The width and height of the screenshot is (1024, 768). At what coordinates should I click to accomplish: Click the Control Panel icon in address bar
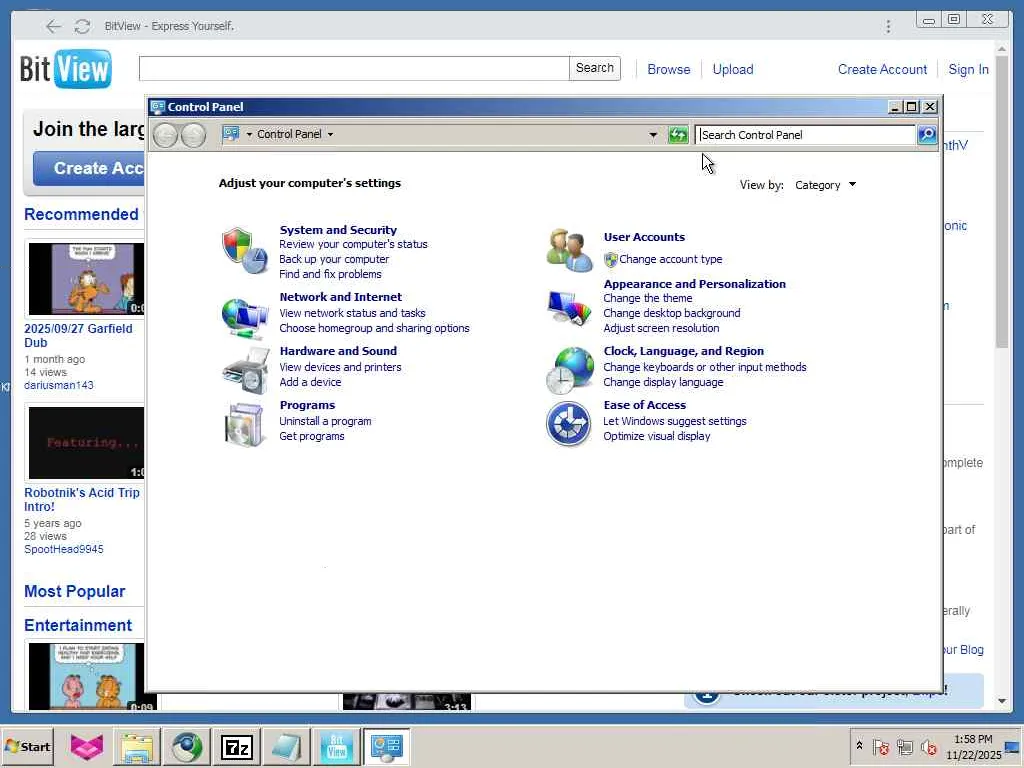click(x=231, y=134)
